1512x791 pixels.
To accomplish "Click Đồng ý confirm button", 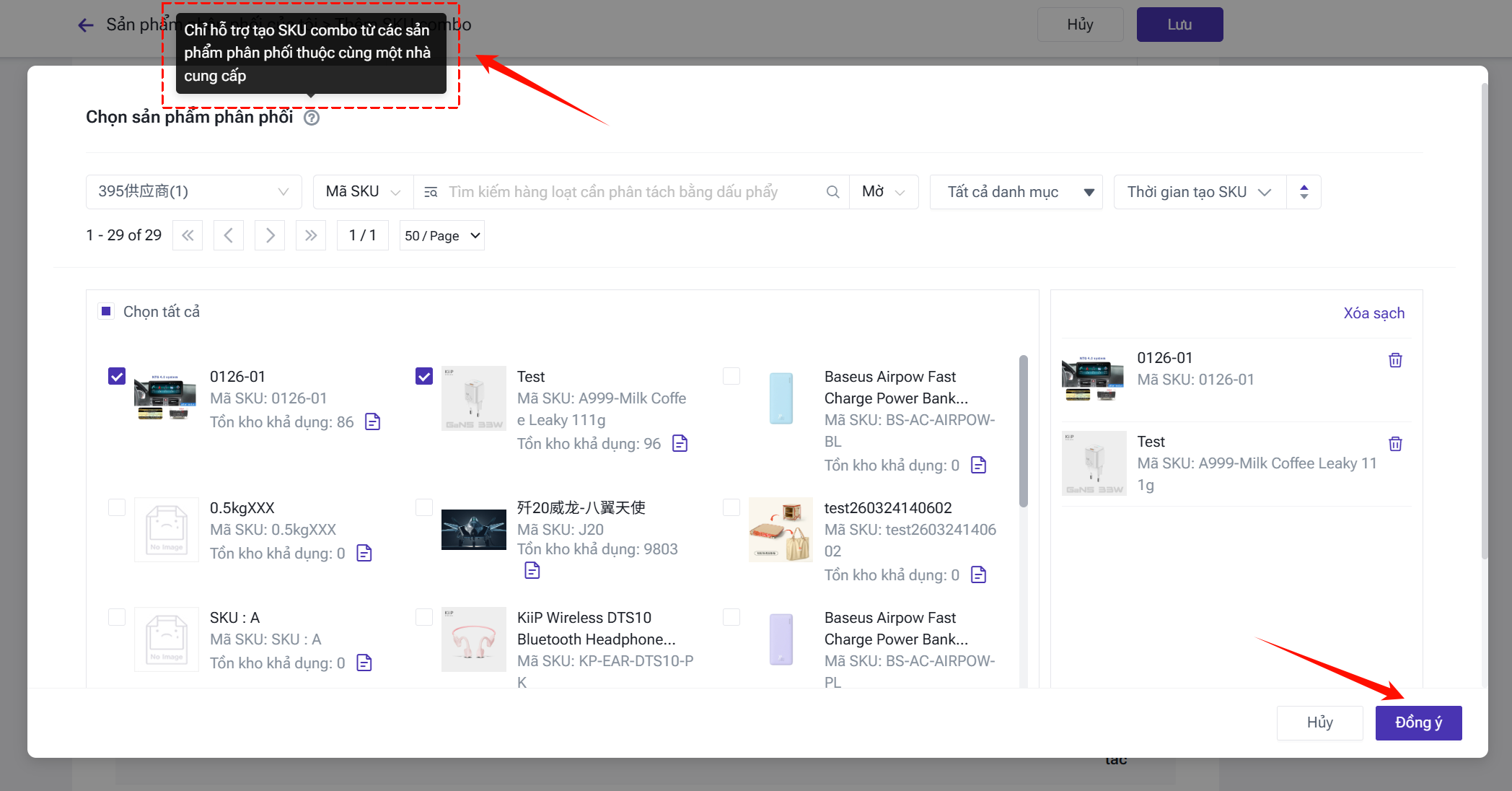I will [1418, 722].
